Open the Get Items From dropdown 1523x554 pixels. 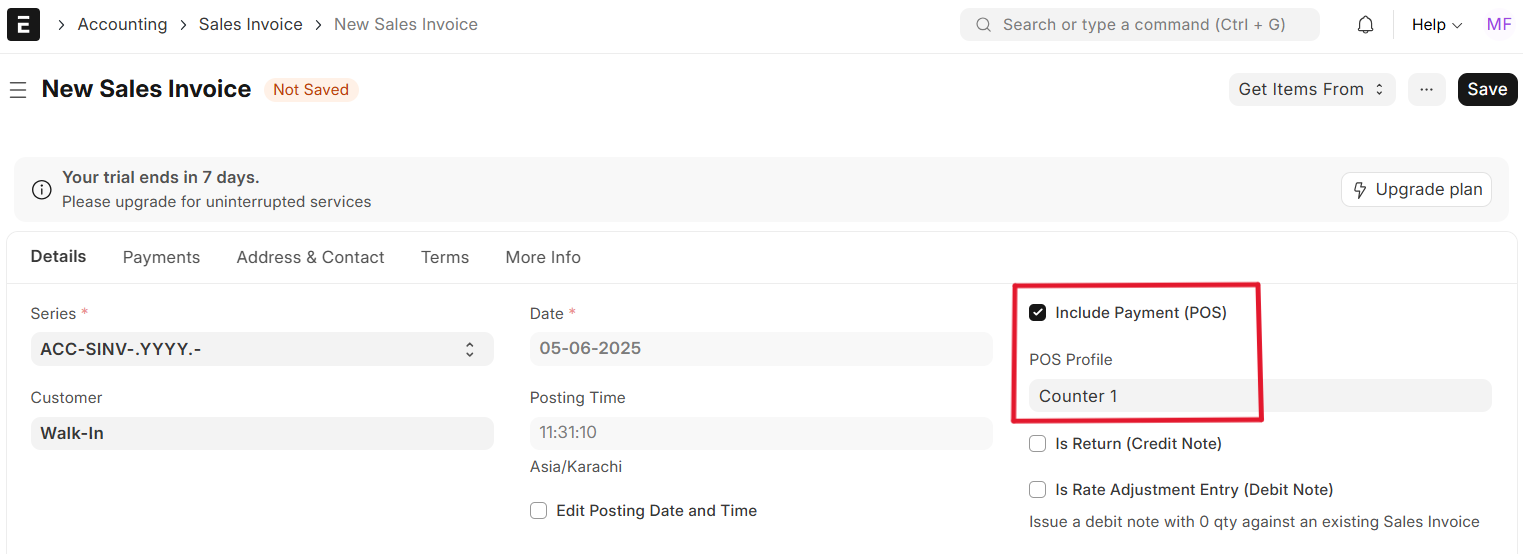tap(1311, 89)
